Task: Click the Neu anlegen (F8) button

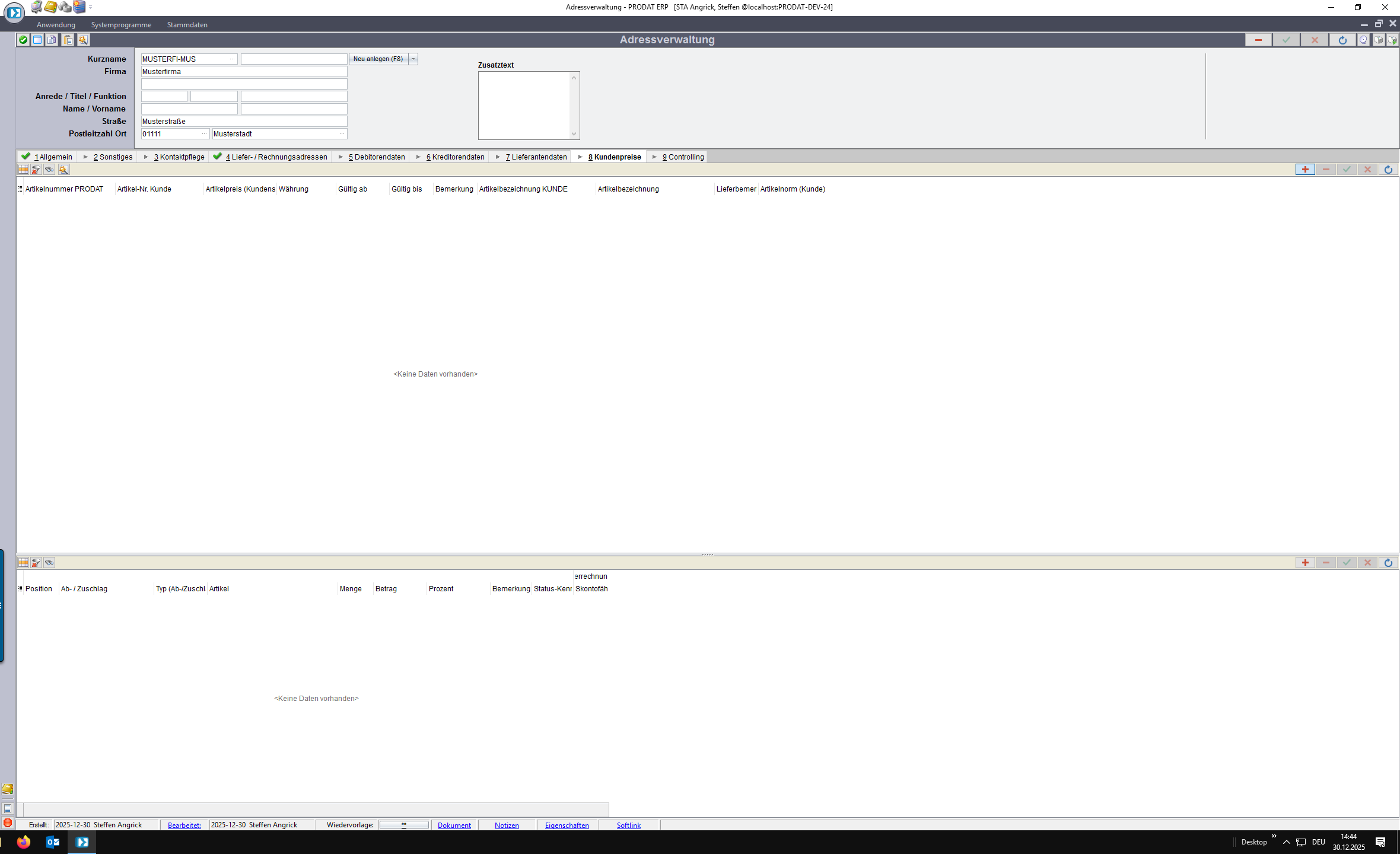Action: tap(378, 59)
